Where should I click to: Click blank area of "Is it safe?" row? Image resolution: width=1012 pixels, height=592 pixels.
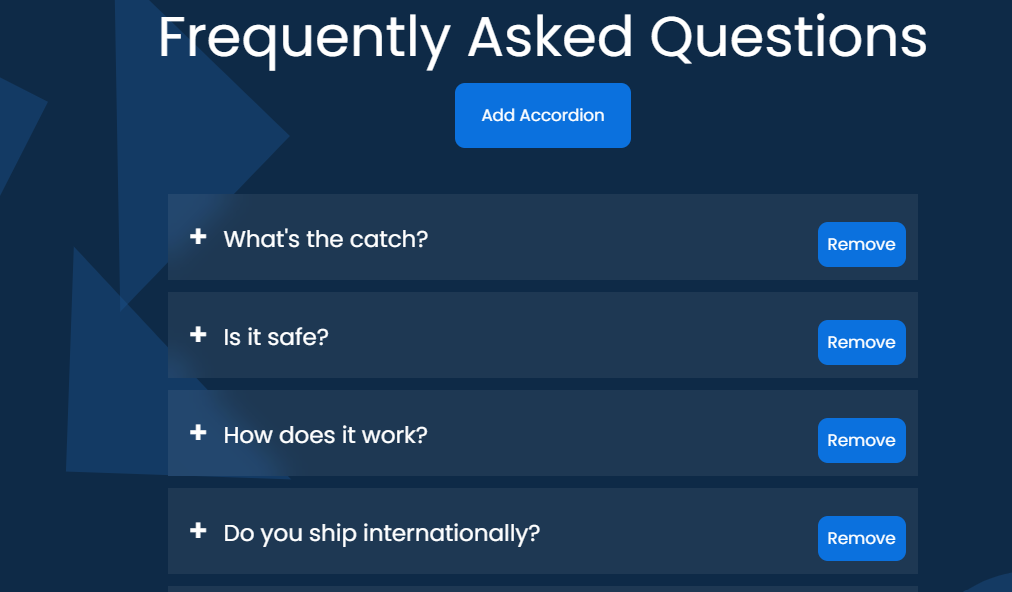[570, 336]
